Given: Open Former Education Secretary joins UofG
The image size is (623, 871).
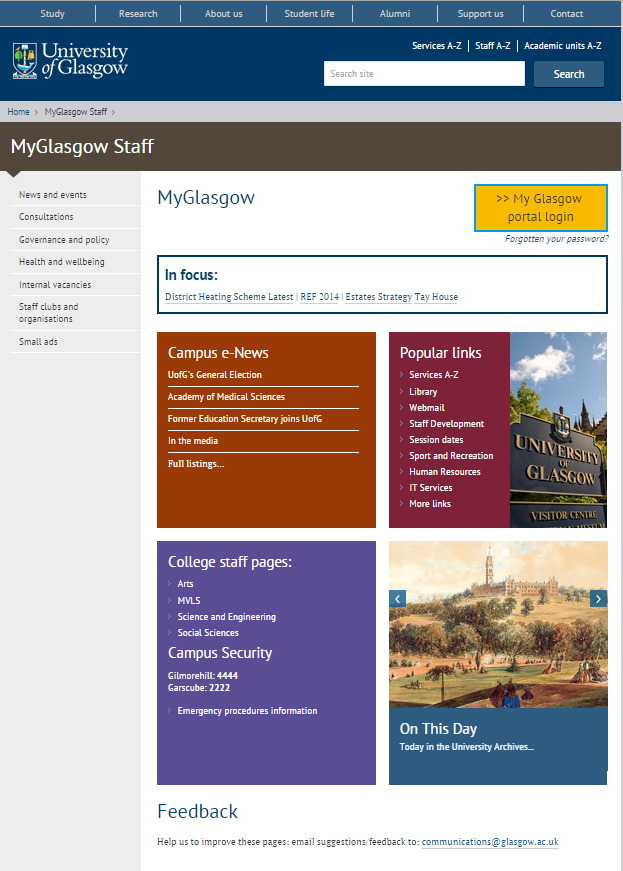Looking at the screenshot, I should (244, 419).
